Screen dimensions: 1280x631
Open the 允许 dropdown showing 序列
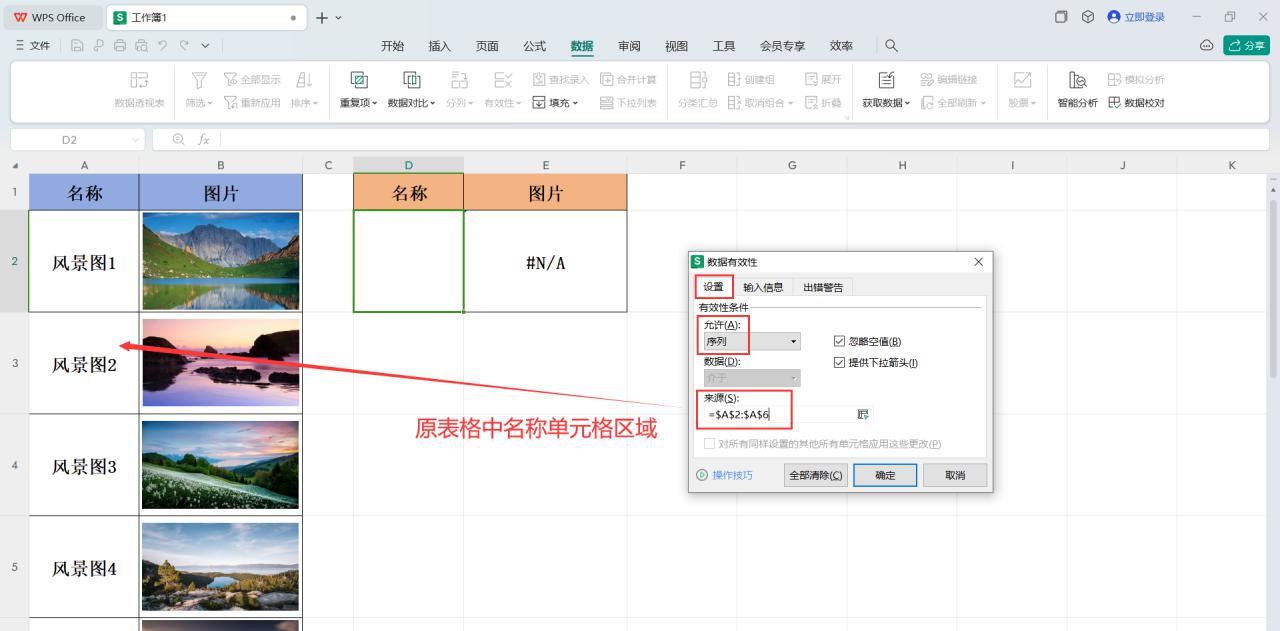click(752, 341)
